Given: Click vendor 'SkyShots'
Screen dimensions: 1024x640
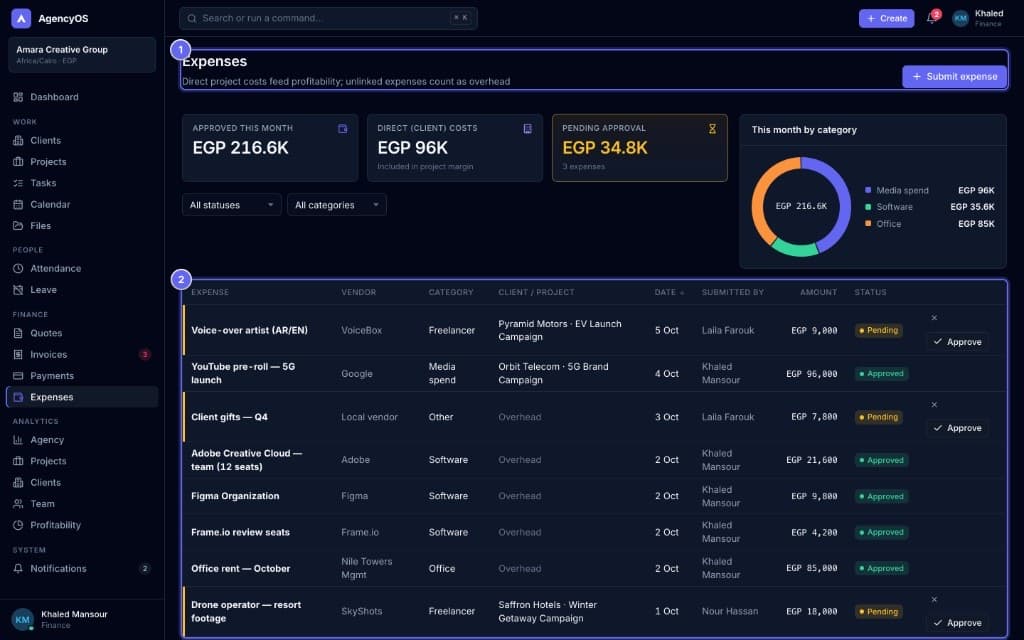Looking at the screenshot, I should 361,611.
